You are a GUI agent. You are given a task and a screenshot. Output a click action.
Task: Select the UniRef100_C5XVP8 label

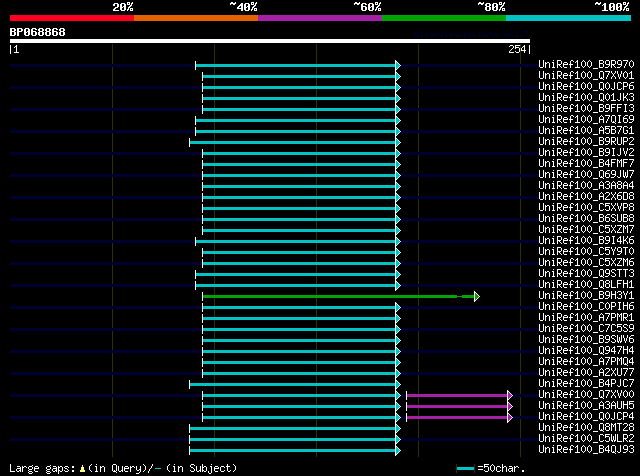pos(586,207)
